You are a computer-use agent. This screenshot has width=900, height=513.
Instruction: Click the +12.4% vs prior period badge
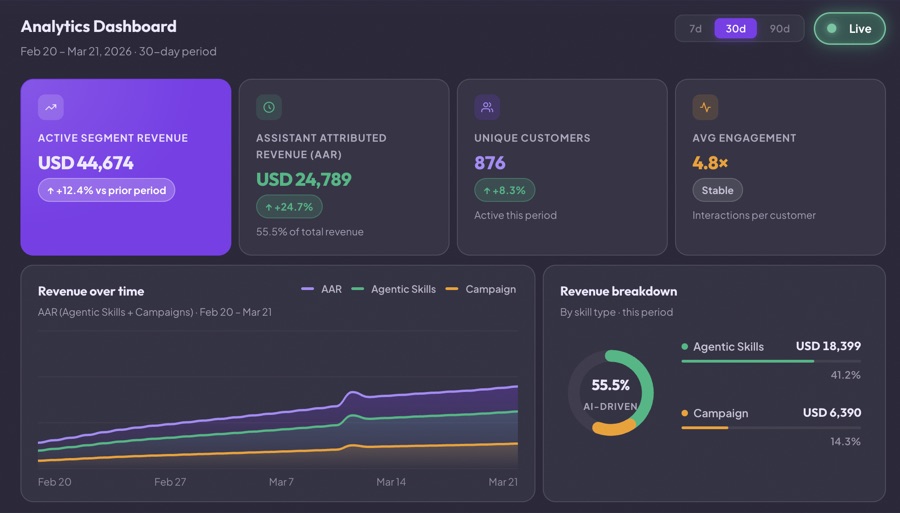(x=107, y=190)
